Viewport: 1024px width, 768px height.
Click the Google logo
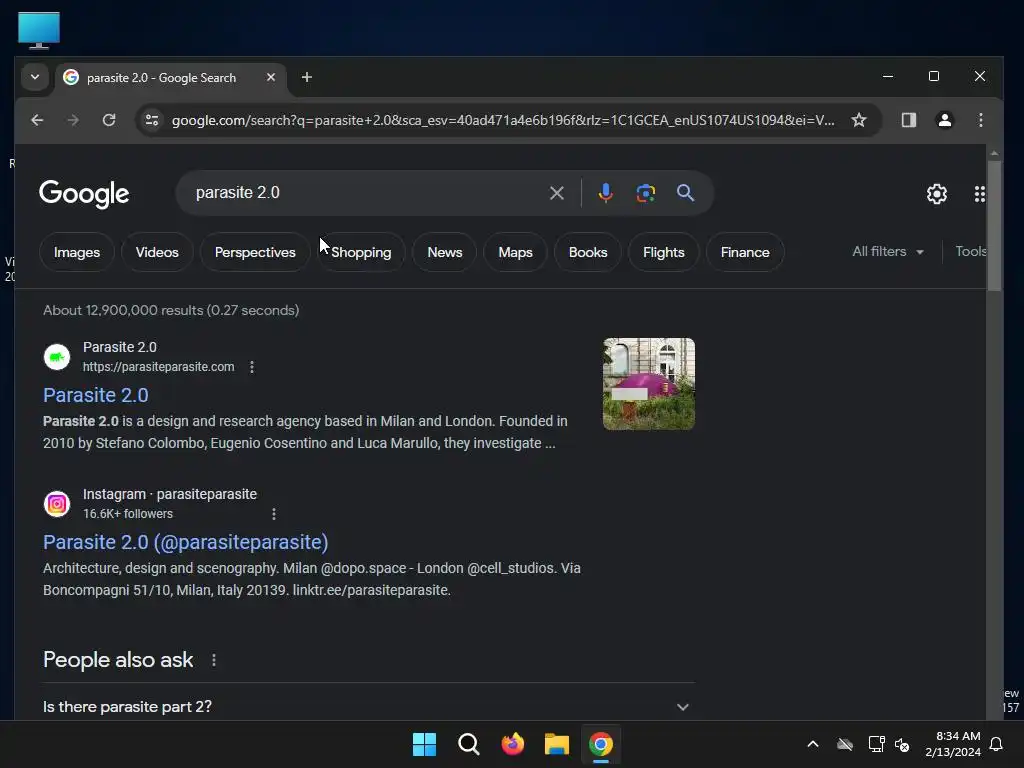pos(84,194)
